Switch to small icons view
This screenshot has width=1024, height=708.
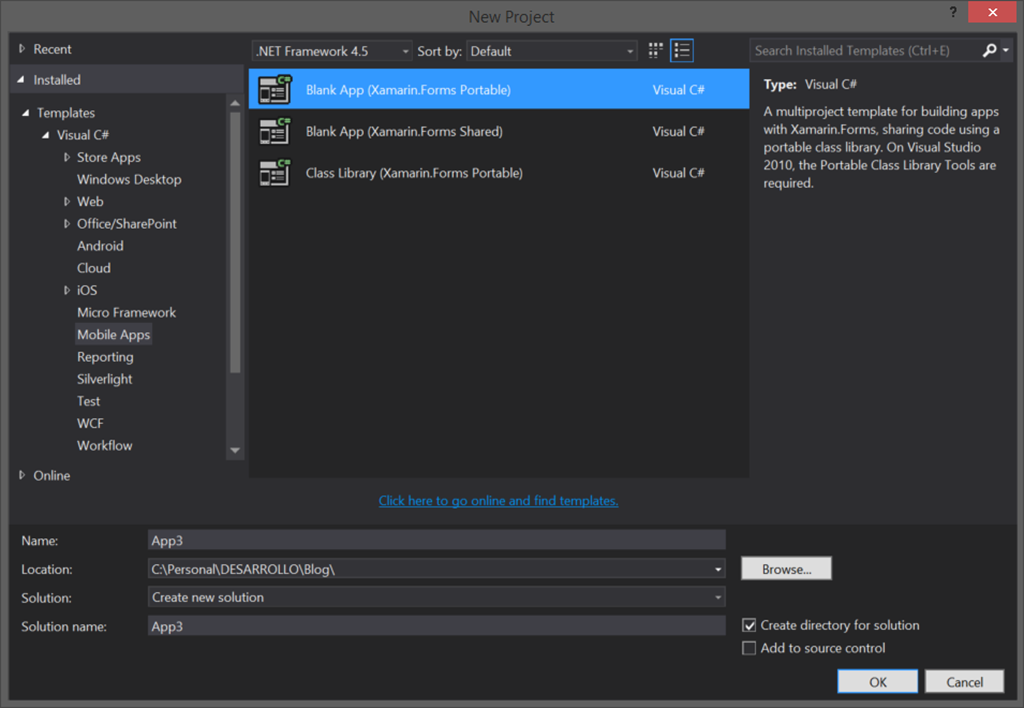(x=656, y=50)
